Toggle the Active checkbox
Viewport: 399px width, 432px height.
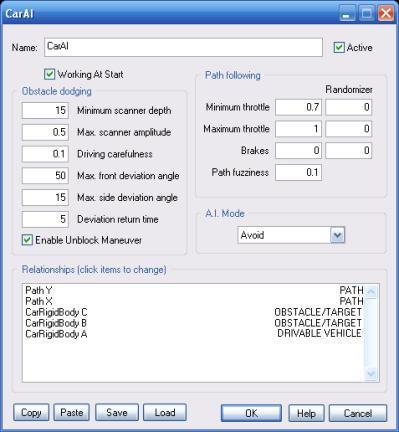[x=339, y=48]
